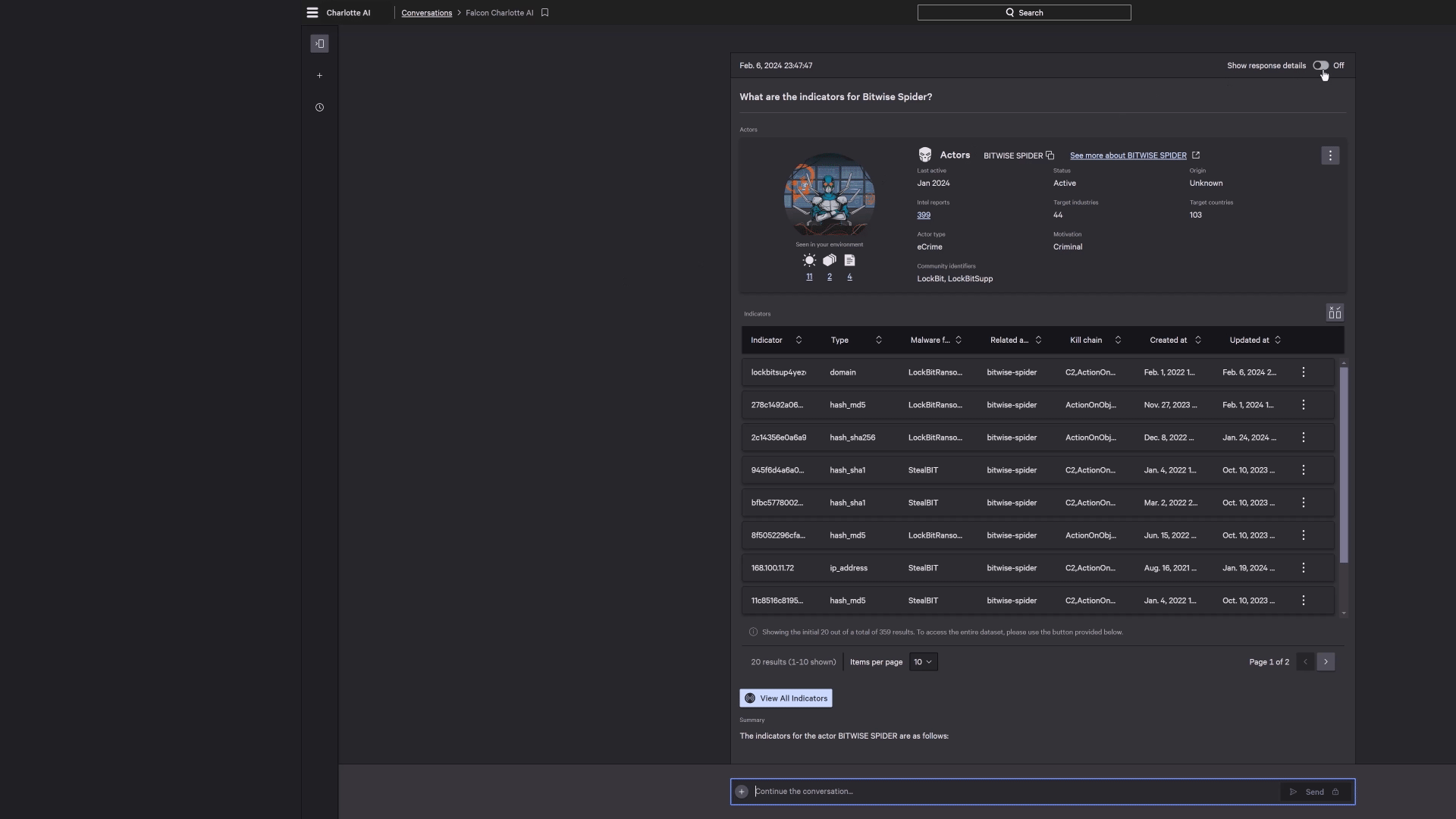Click the Falcon Charlotte AI breadcrumb text
The height and width of the screenshot is (819, 1456).
[500, 13]
